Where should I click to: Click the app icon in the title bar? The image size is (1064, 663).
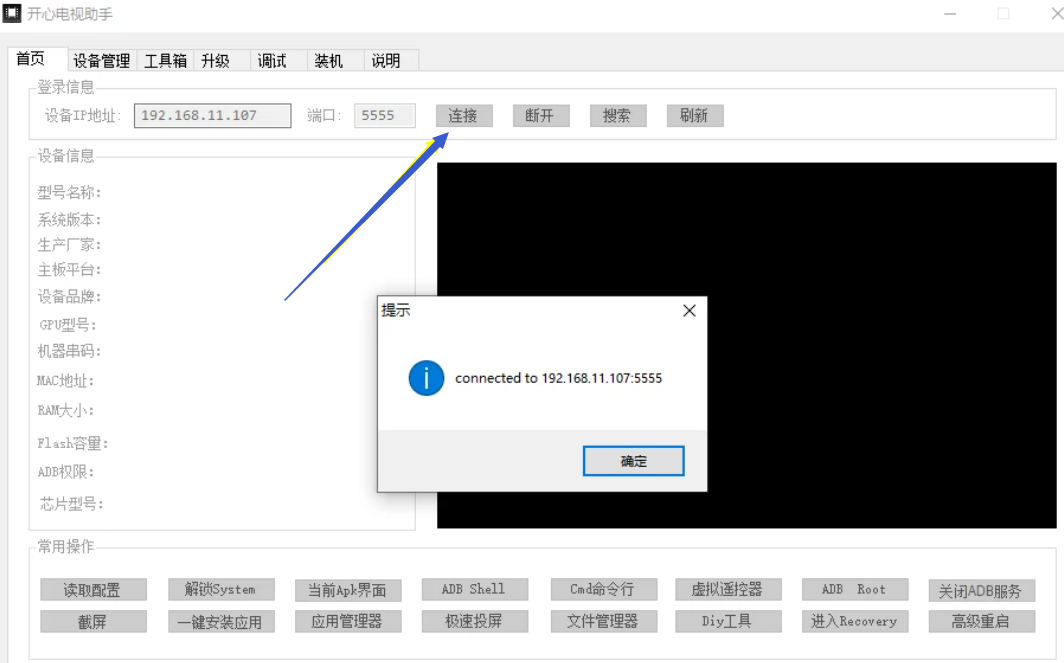click(12, 13)
